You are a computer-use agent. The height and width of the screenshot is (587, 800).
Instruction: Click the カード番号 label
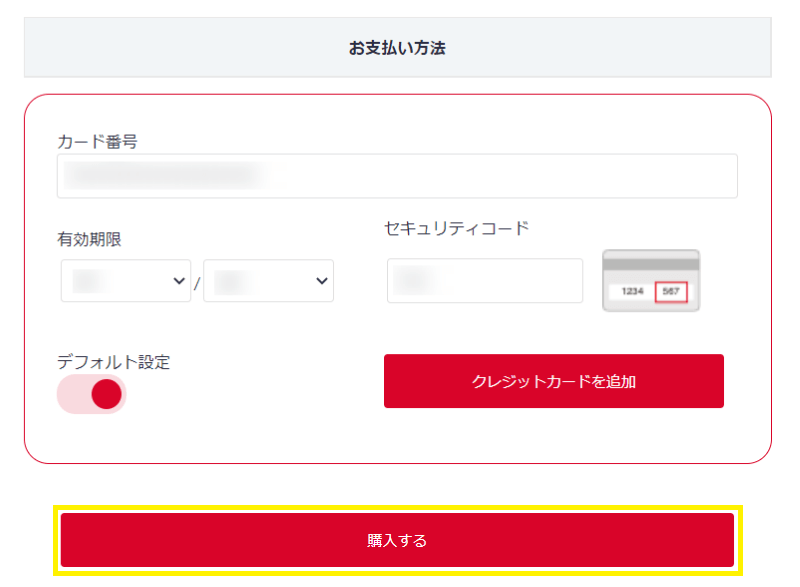coord(97,141)
